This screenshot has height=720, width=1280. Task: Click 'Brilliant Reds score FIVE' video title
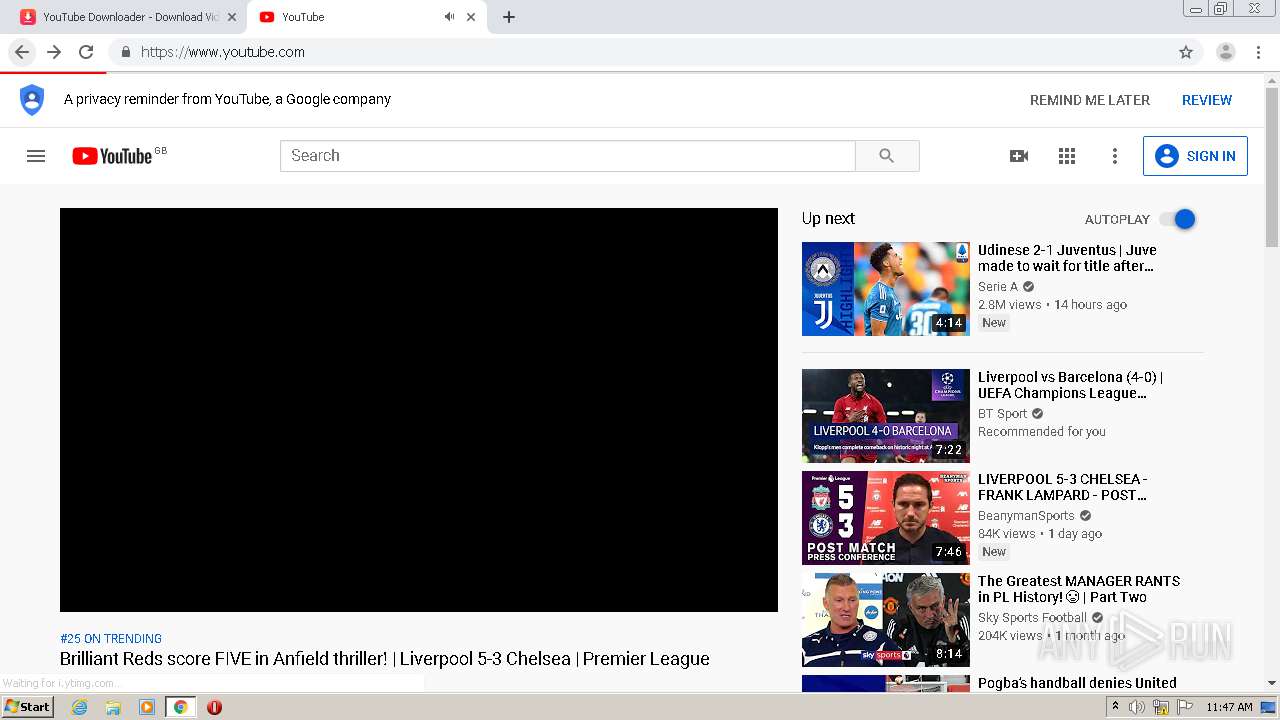(x=385, y=659)
